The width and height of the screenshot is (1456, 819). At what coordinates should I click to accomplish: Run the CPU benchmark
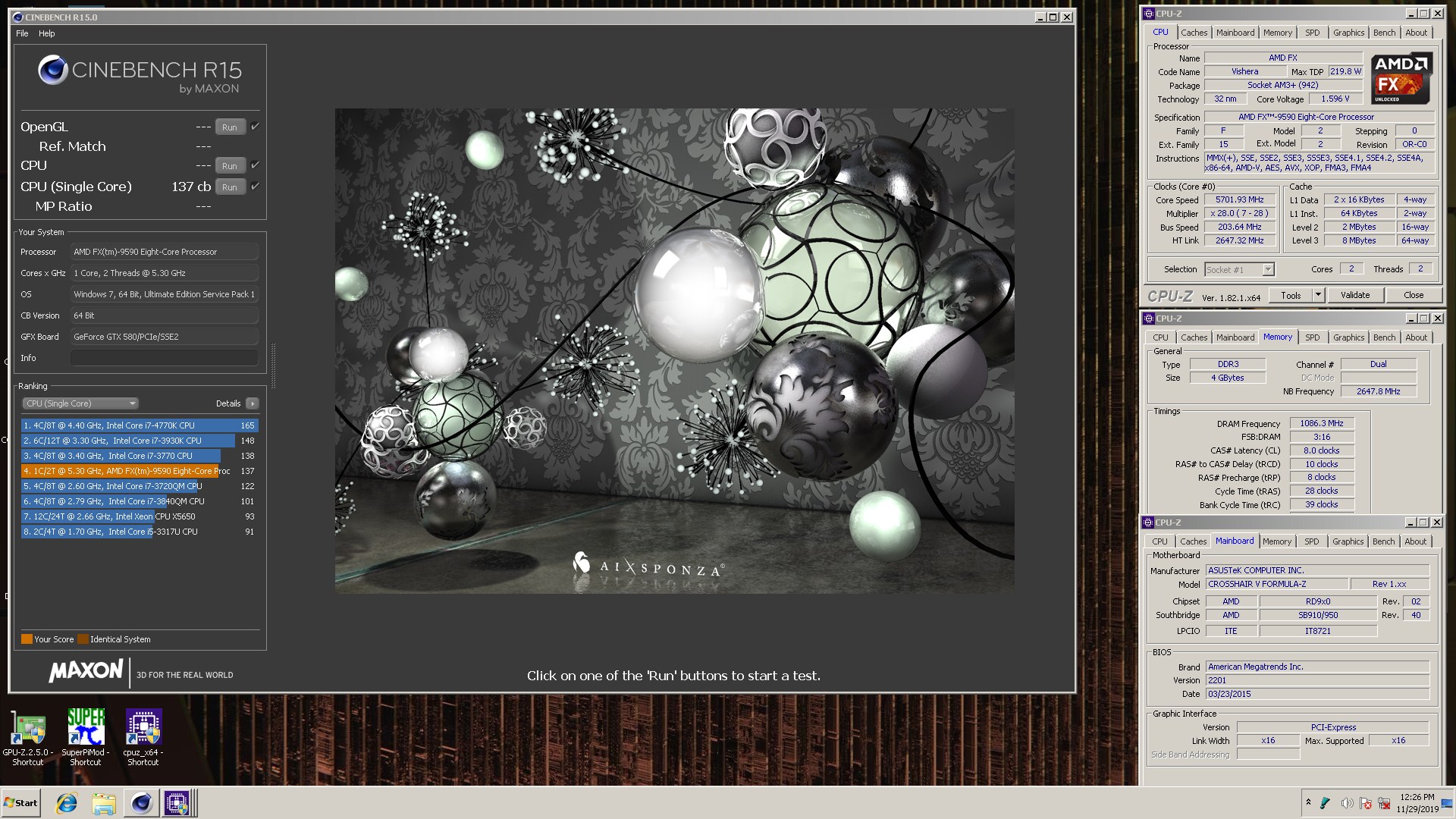(230, 165)
